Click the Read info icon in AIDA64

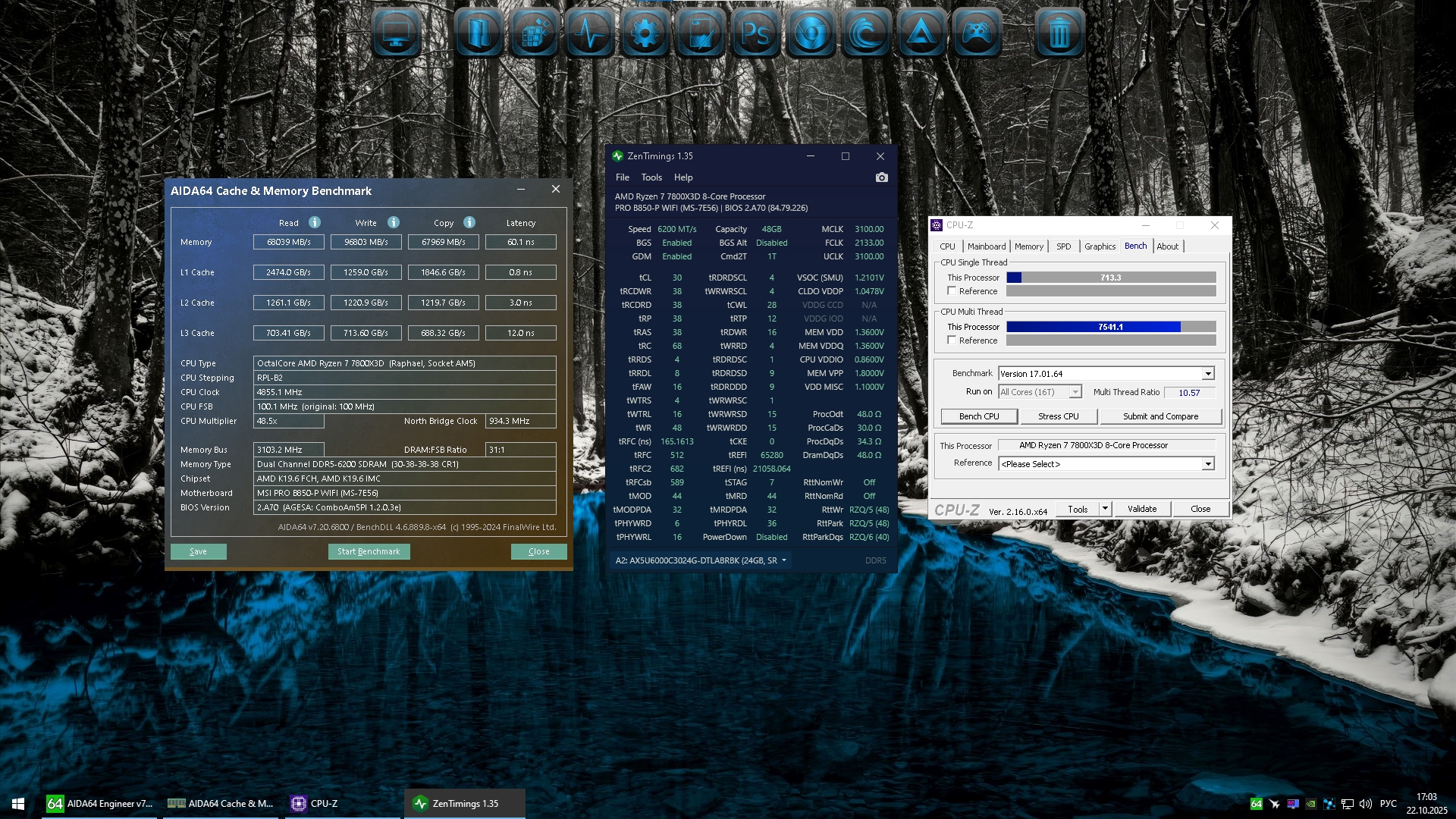pyautogui.click(x=315, y=222)
